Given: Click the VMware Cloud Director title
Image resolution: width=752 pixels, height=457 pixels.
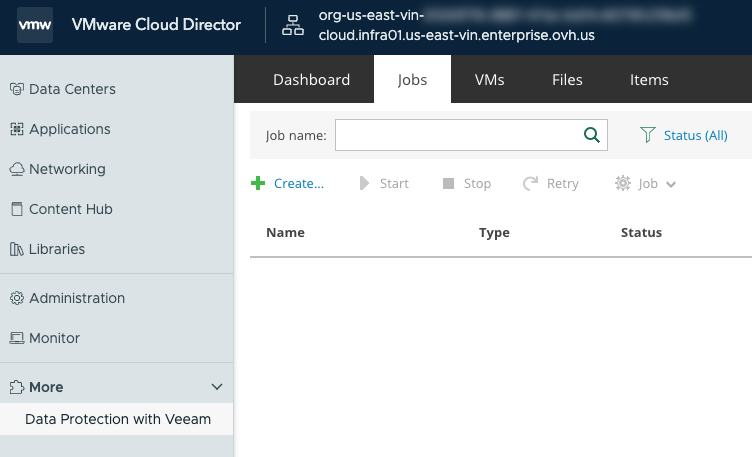Looking at the screenshot, I should (156, 24).
